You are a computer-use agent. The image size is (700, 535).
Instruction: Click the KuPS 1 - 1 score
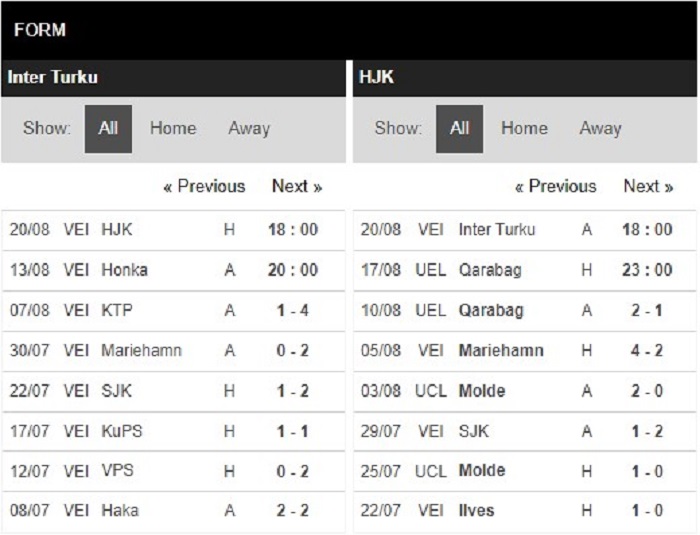click(292, 431)
